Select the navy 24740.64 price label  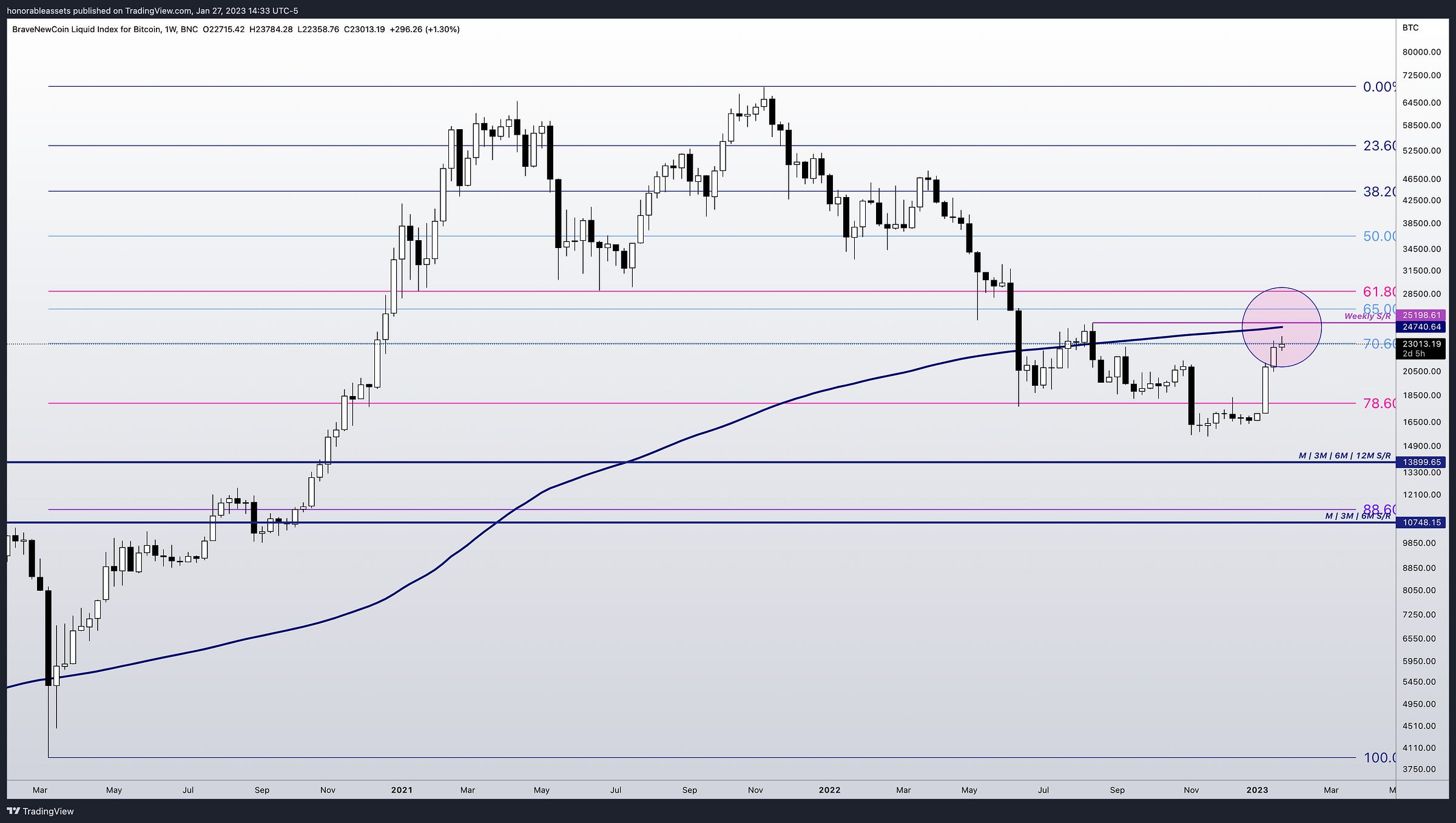click(1421, 327)
